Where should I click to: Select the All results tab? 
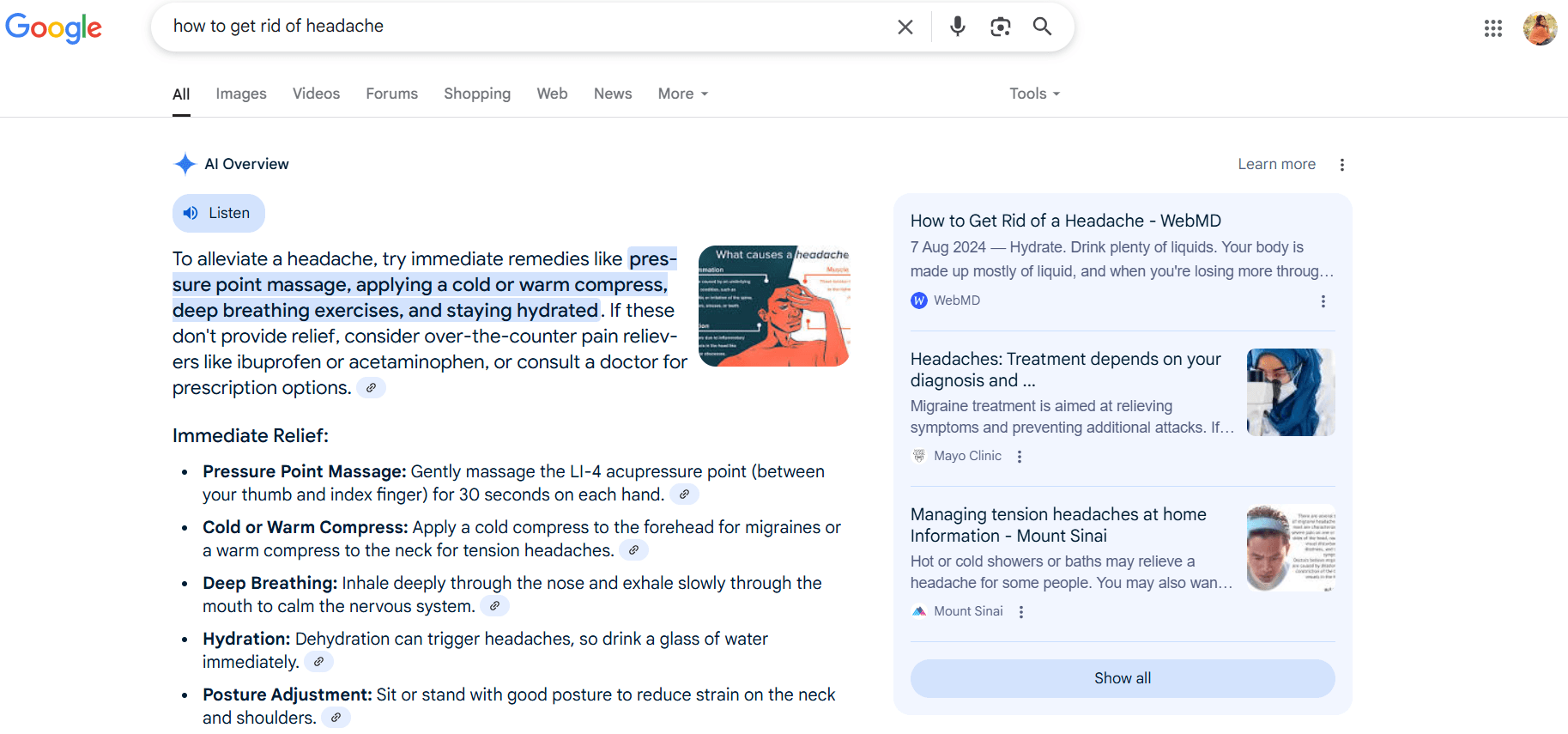pos(181,94)
